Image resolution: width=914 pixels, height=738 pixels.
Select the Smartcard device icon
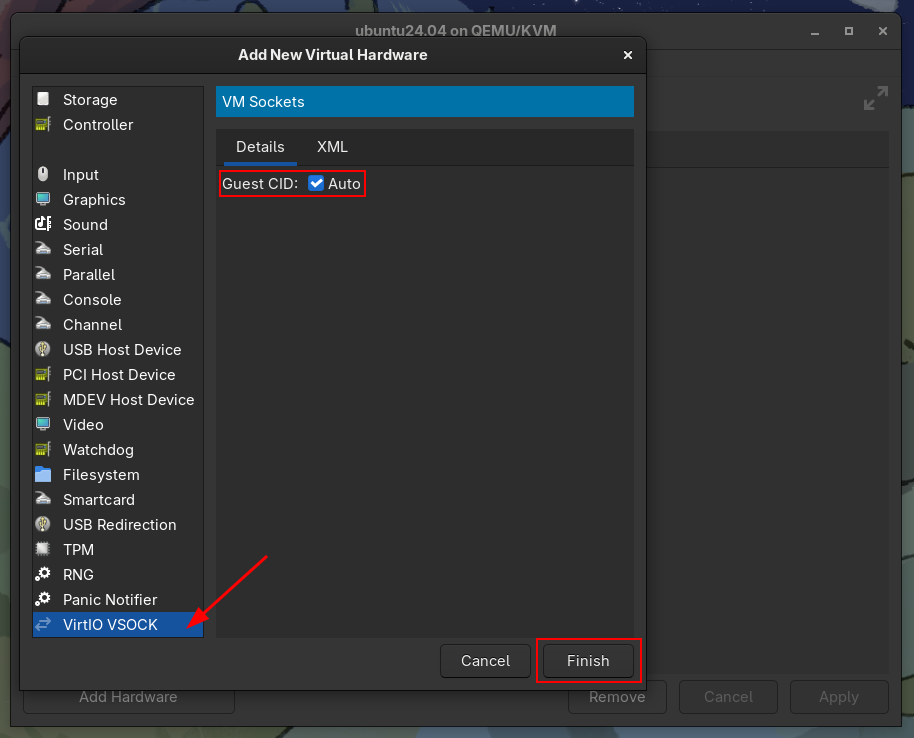pos(44,500)
